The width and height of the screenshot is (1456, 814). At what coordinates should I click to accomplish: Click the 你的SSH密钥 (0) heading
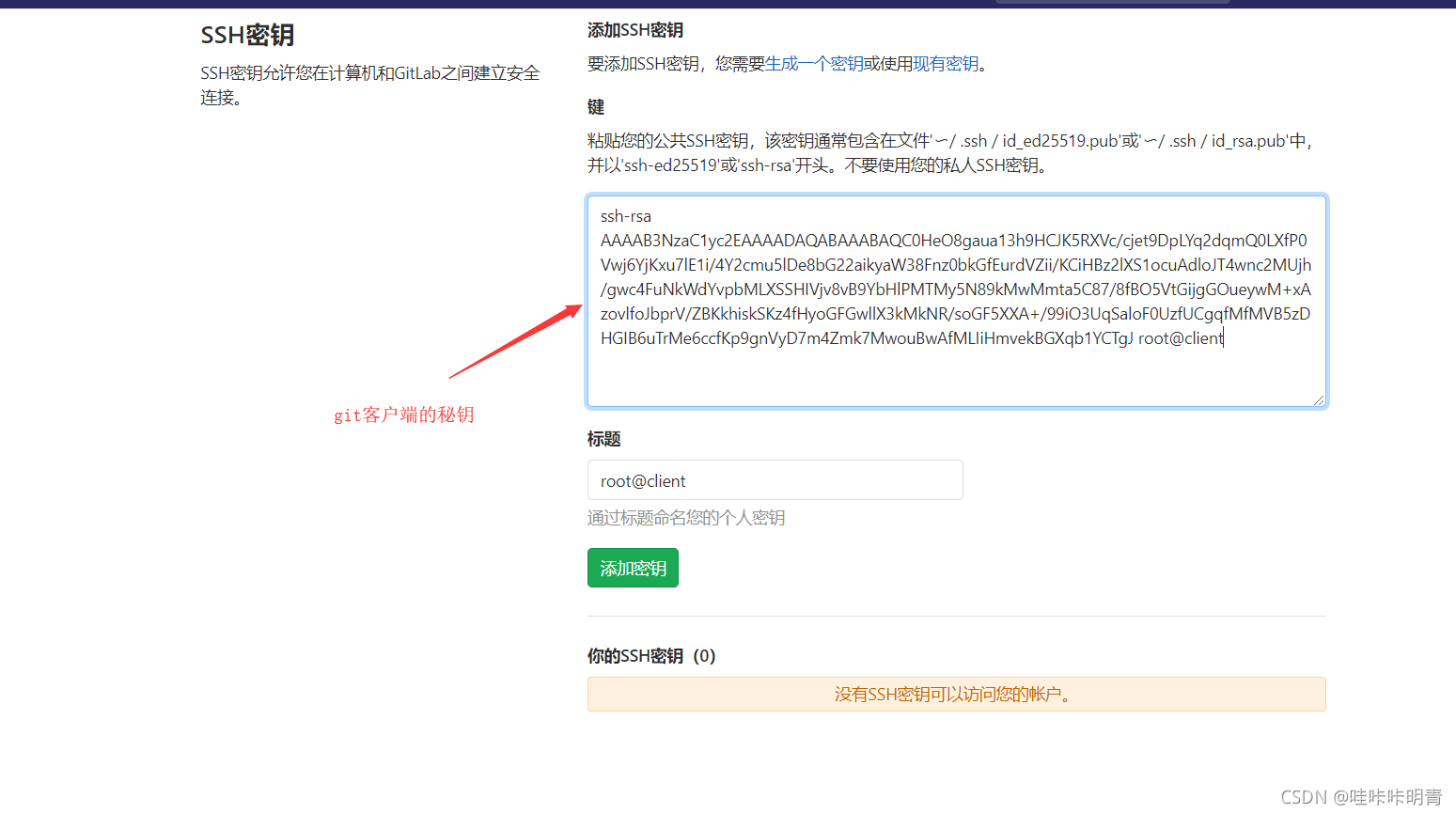[651, 656]
